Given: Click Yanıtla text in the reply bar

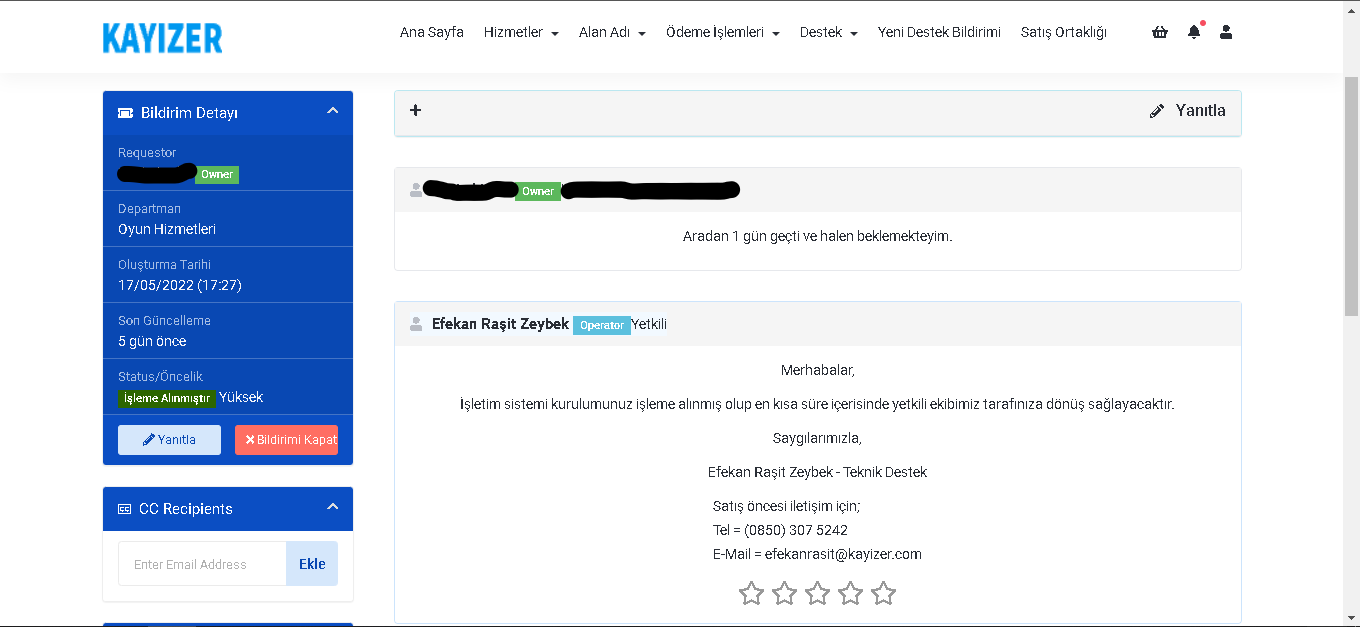Looking at the screenshot, I should (1201, 111).
